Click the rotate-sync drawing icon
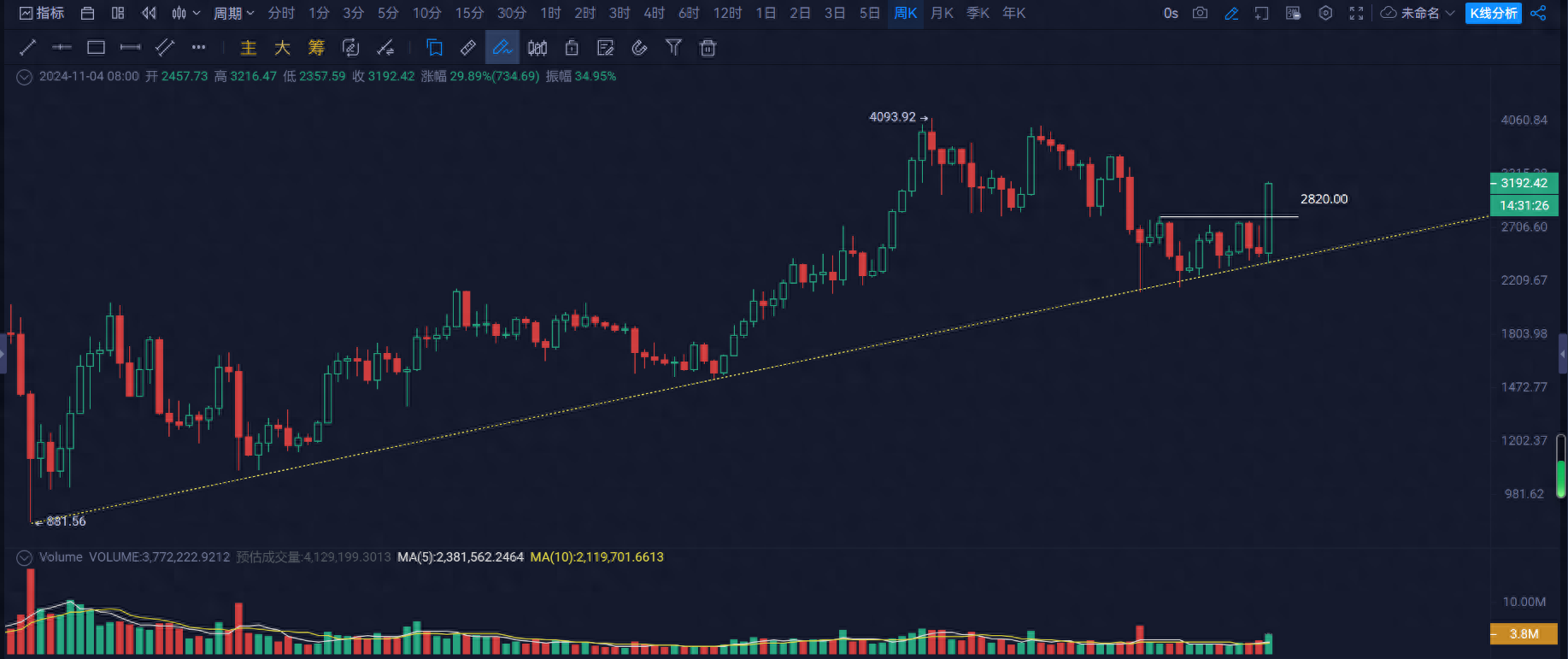1568x659 pixels. point(350,48)
